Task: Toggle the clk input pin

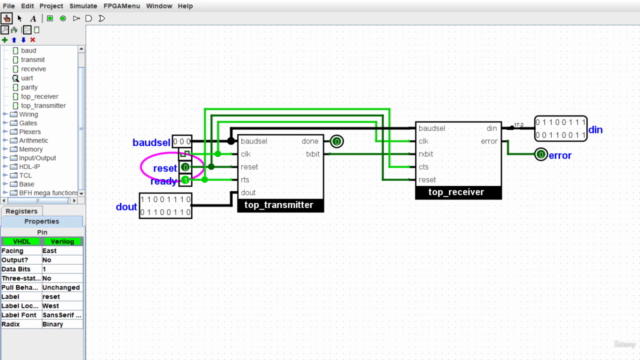Action: [x=185, y=154]
